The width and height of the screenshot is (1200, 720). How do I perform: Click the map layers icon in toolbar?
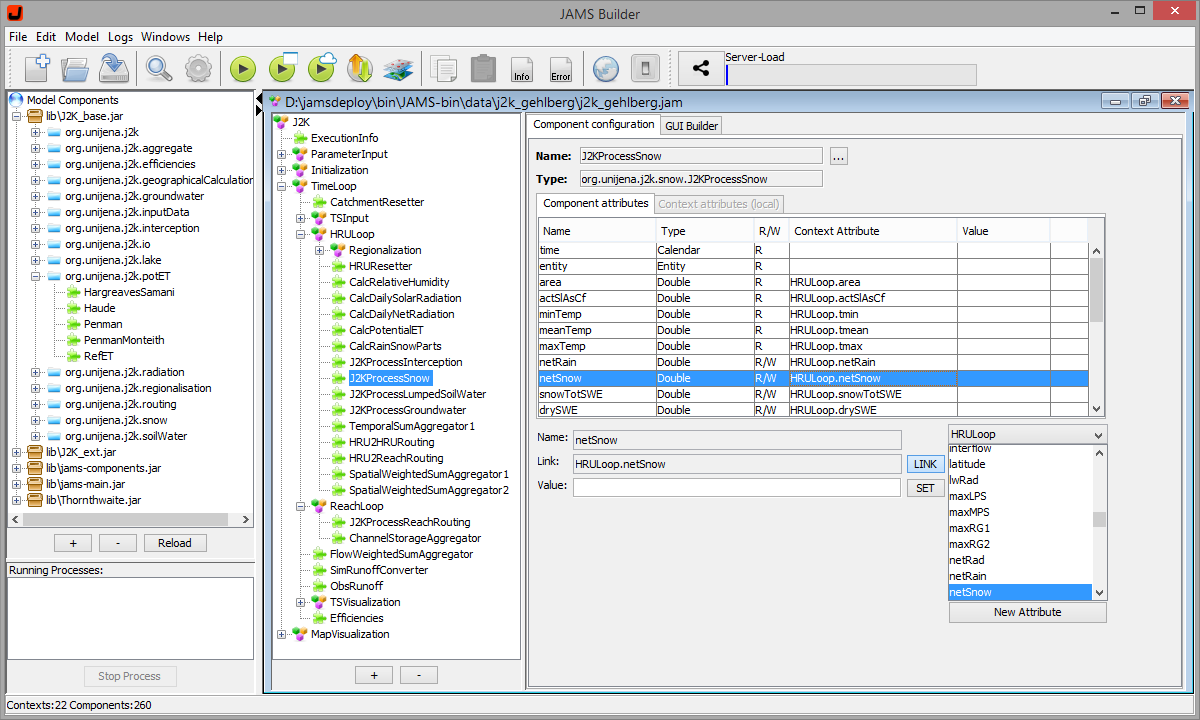[399, 68]
